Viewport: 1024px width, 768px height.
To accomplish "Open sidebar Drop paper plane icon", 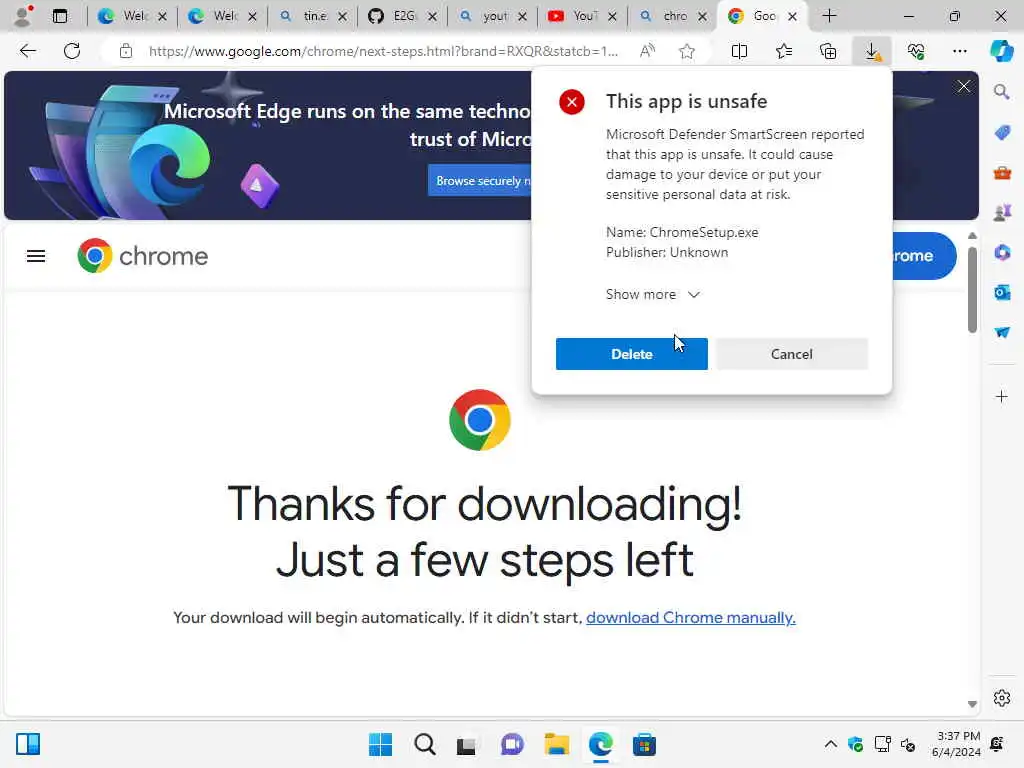I will click(1002, 332).
